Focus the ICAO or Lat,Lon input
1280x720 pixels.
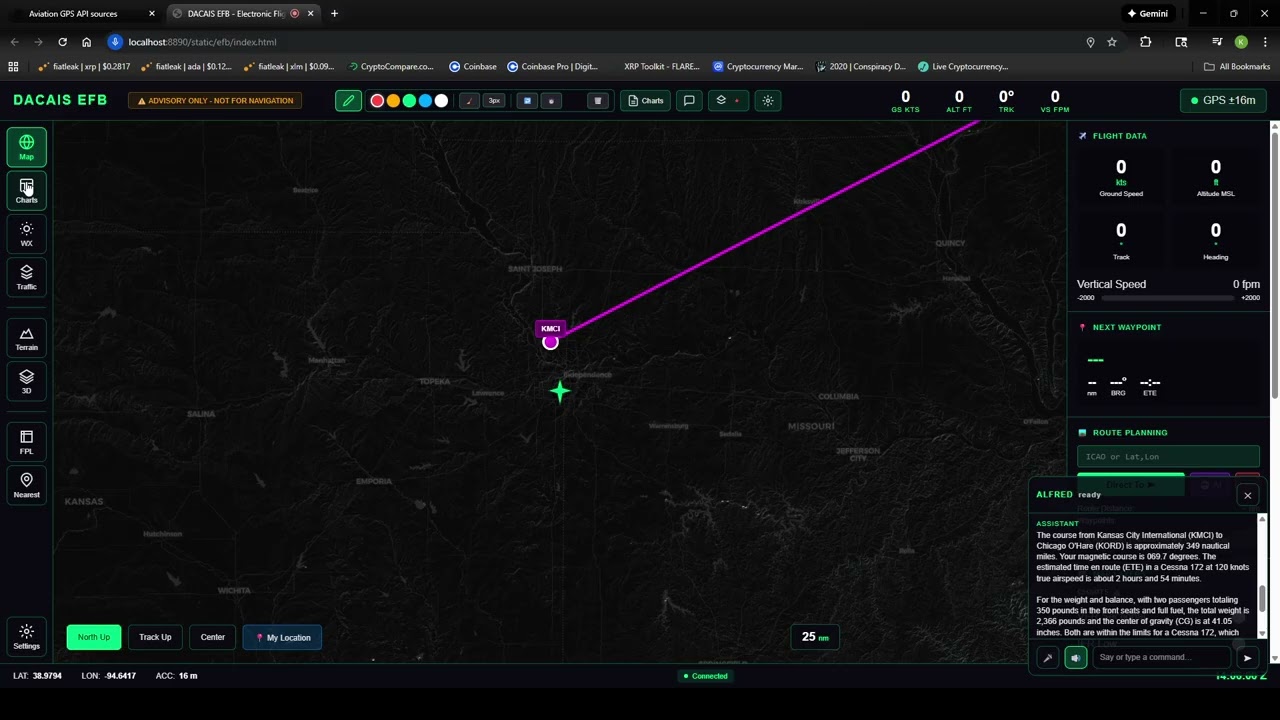pyautogui.click(x=1168, y=457)
